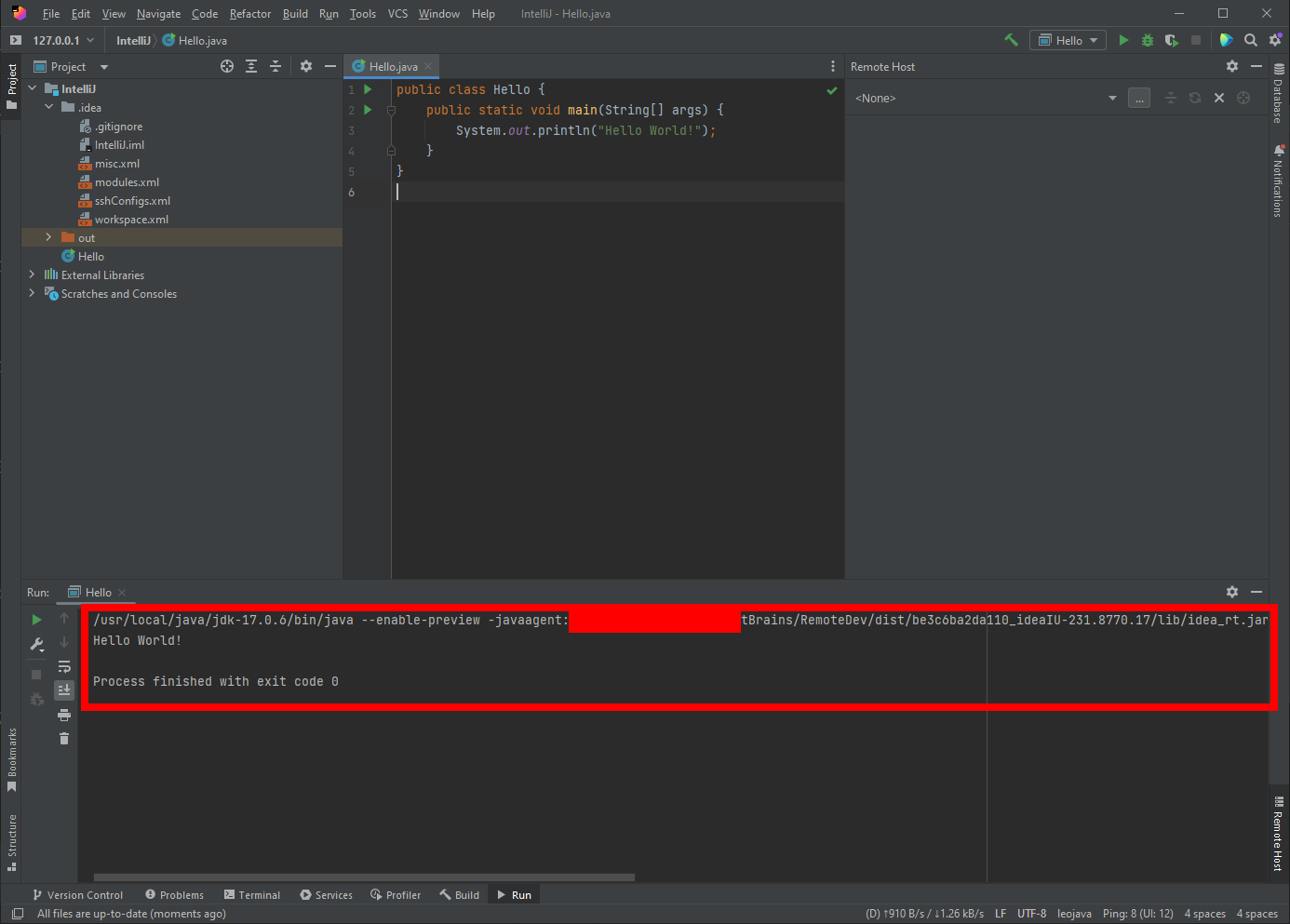Run the Hello configuration from toolbar
1290x924 pixels.
(1123, 40)
